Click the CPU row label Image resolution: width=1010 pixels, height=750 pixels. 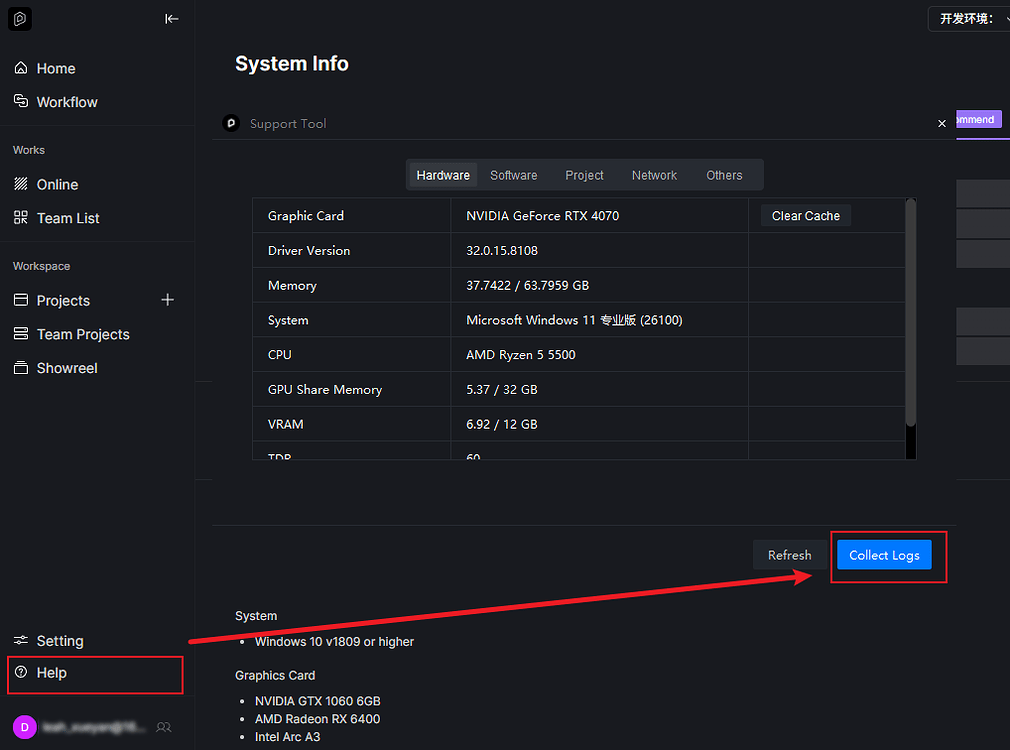[280, 355]
